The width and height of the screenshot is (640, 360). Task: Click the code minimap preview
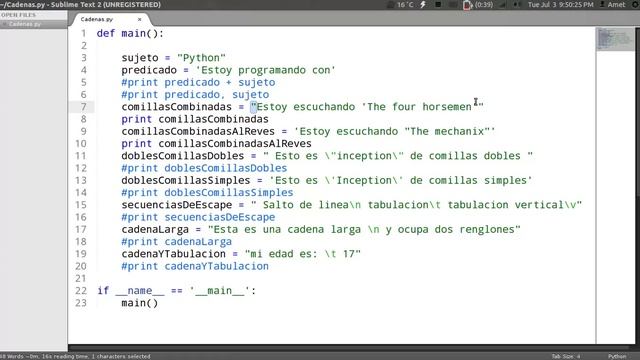(x=616, y=39)
